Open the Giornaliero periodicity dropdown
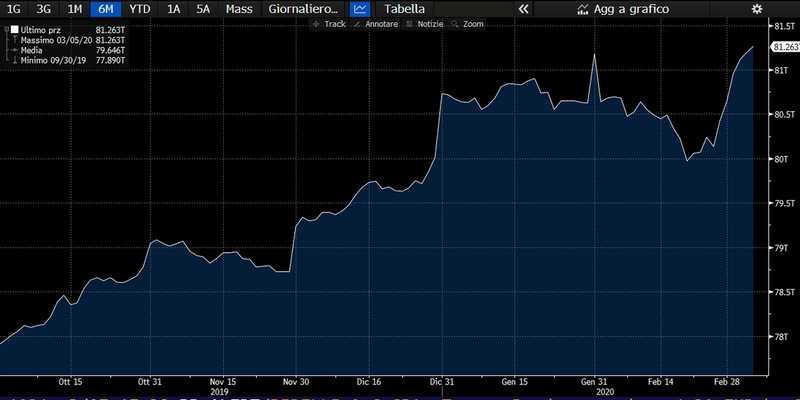The height and width of the screenshot is (400, 800). click(303, 9)
